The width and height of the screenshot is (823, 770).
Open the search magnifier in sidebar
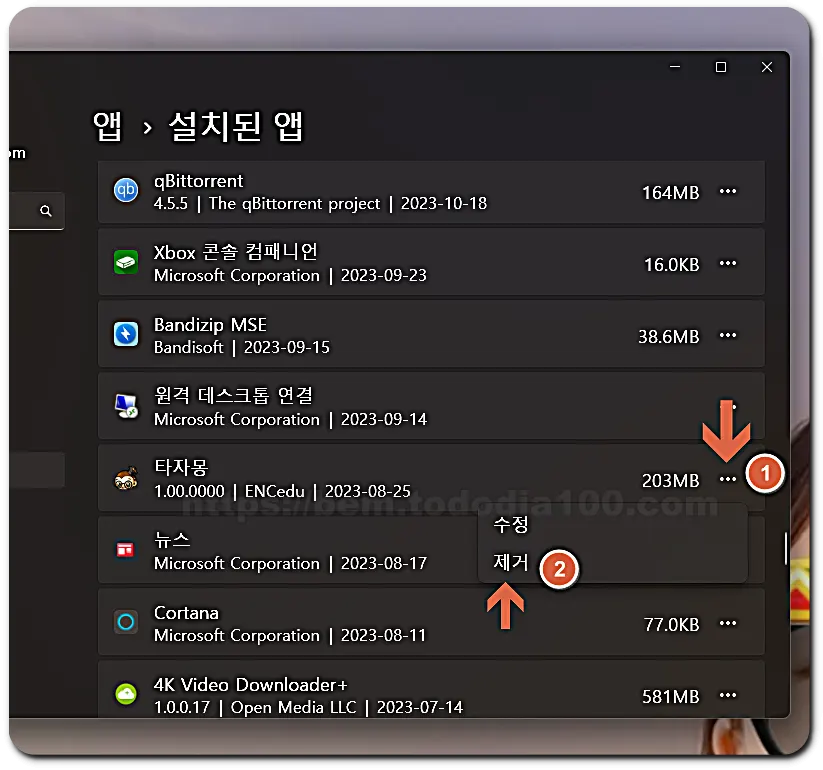pyautogui.click(x=44, y=211)
